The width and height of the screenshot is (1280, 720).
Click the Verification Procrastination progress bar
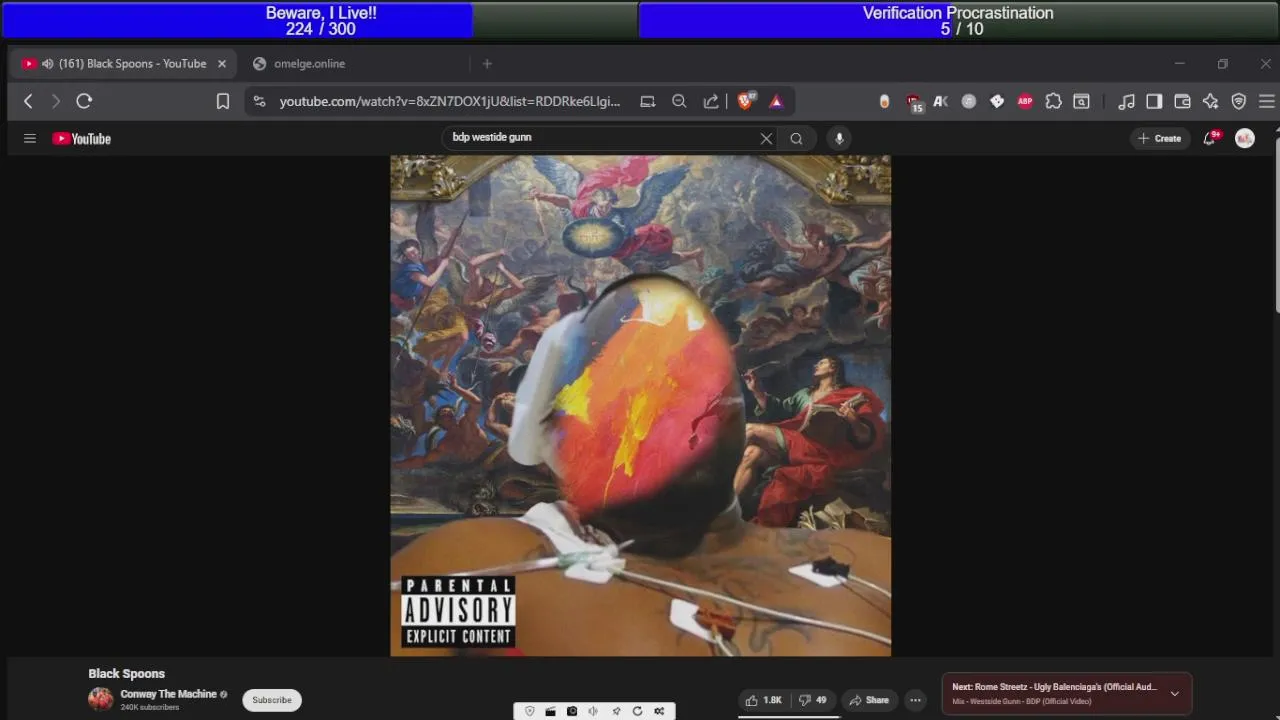[958, 20]
